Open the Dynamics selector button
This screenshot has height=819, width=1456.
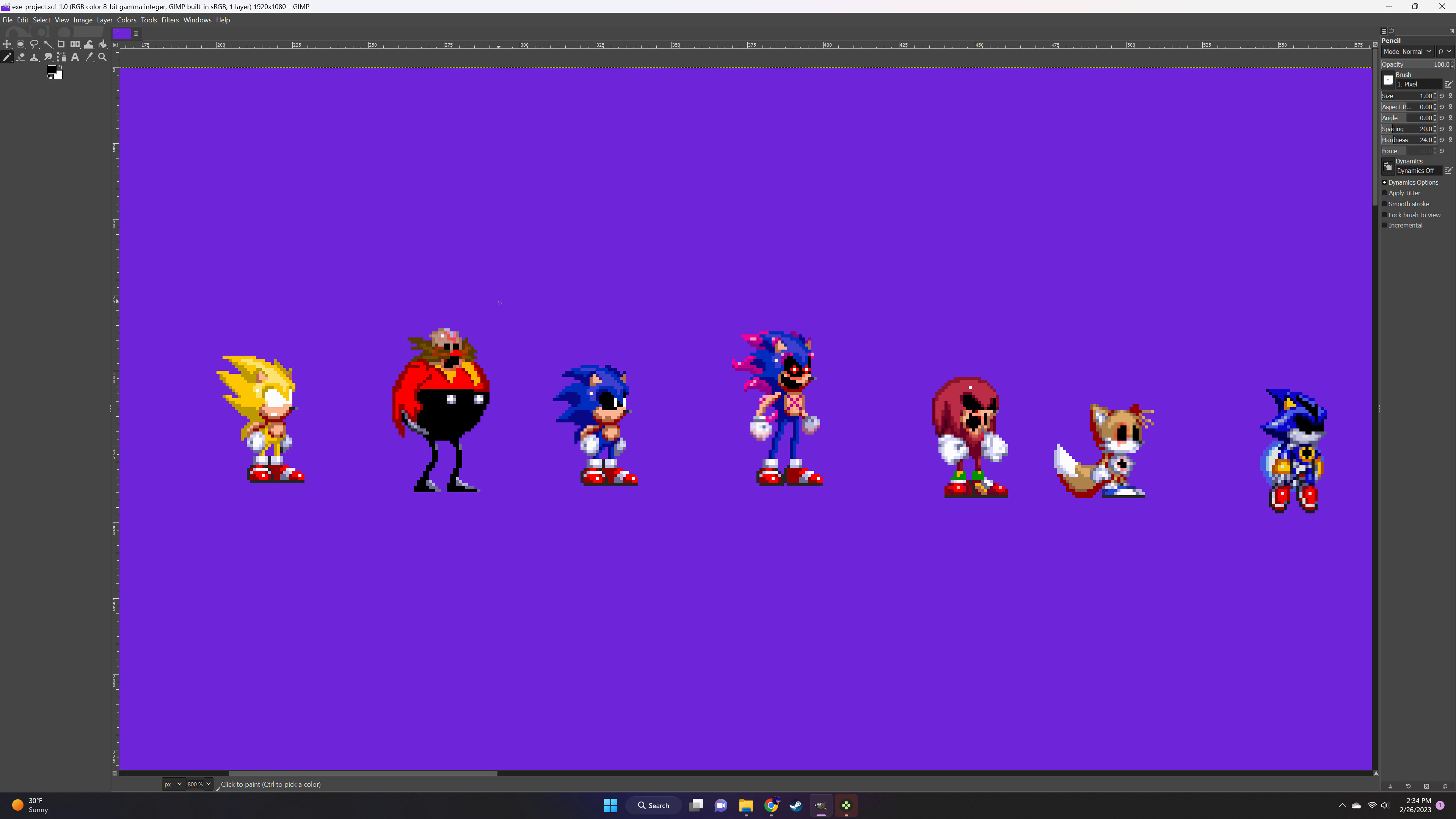[1388, 166]
